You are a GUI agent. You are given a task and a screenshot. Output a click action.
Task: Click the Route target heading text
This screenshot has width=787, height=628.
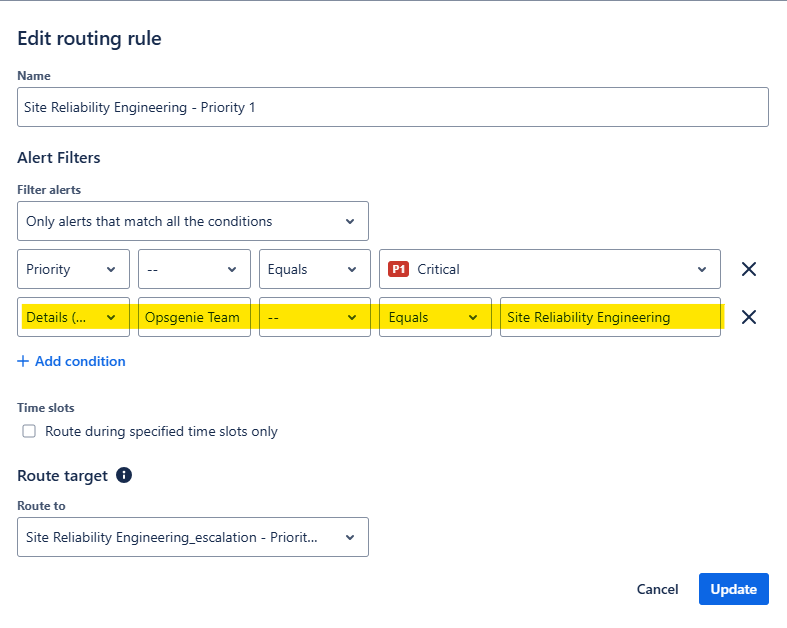pyautogui.click(x=62, y=475)
